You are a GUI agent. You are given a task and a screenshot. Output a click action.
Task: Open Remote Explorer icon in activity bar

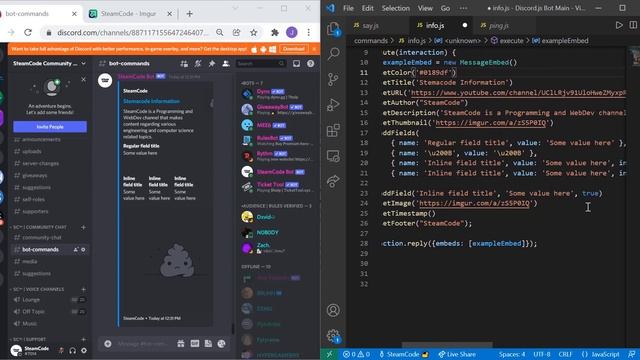click(x=333, y=156)
